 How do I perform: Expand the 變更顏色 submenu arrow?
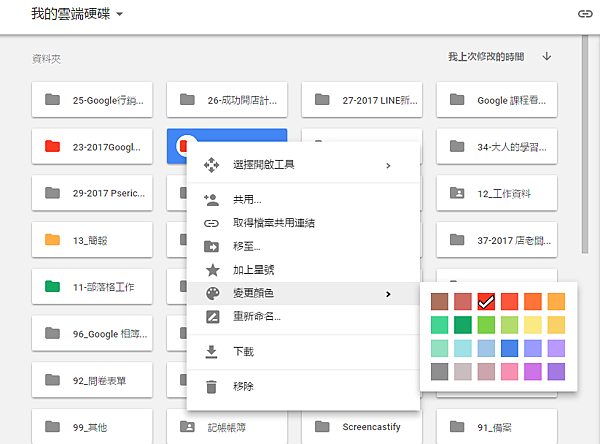388,294
